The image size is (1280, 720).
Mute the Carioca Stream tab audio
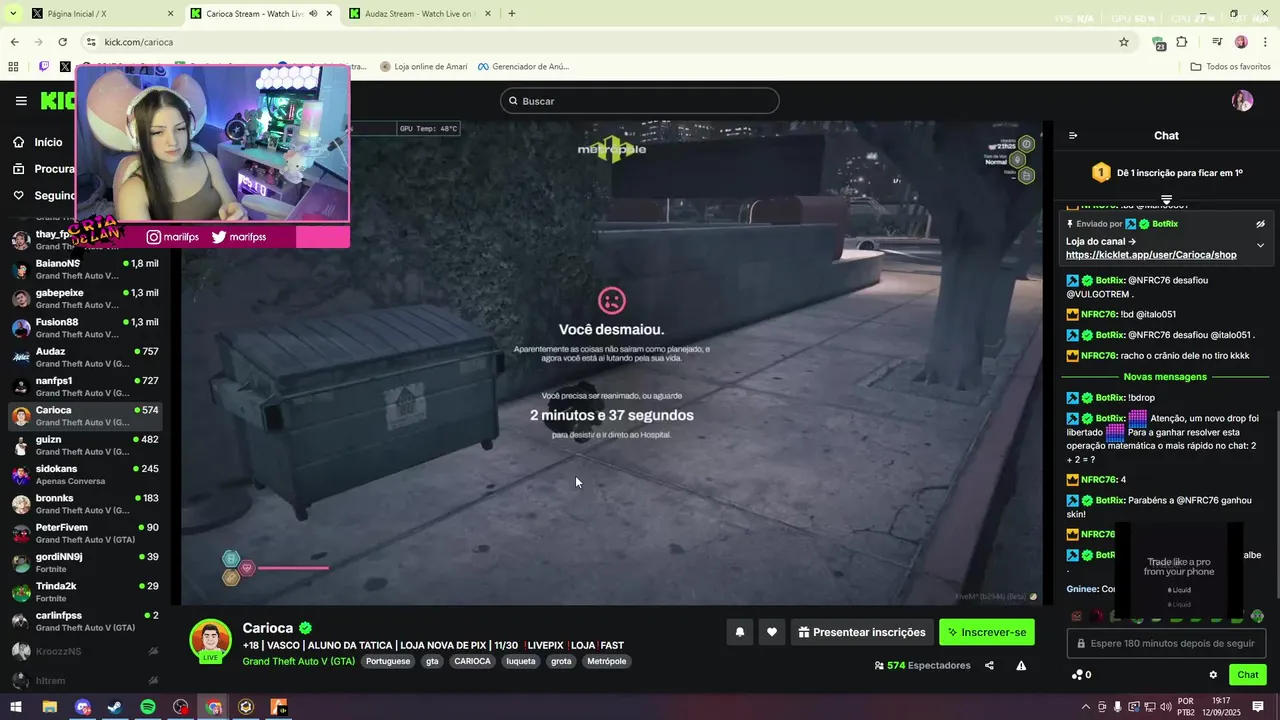[313, 14]
